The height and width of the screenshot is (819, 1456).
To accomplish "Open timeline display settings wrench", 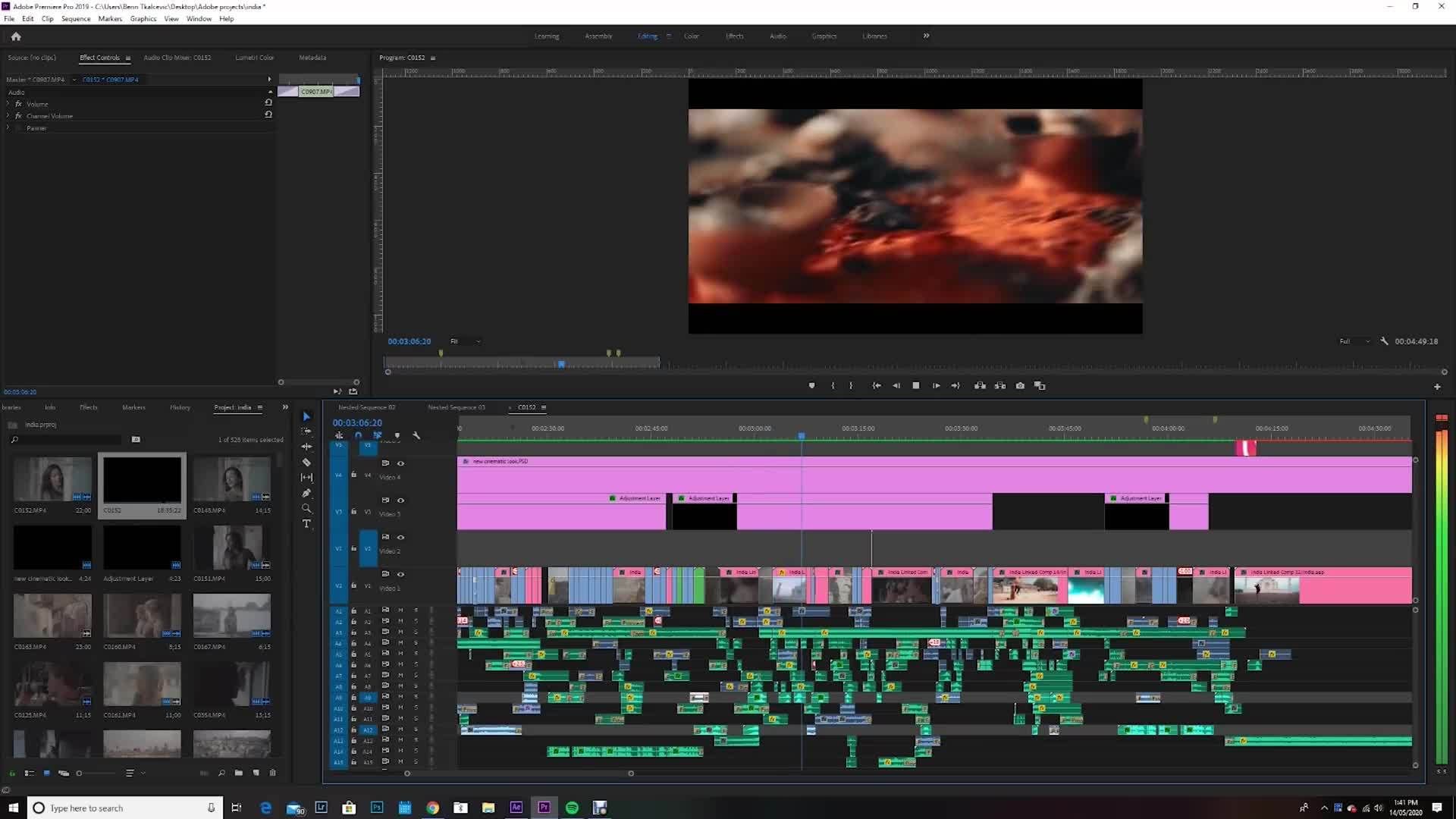I will coord(416,436).
